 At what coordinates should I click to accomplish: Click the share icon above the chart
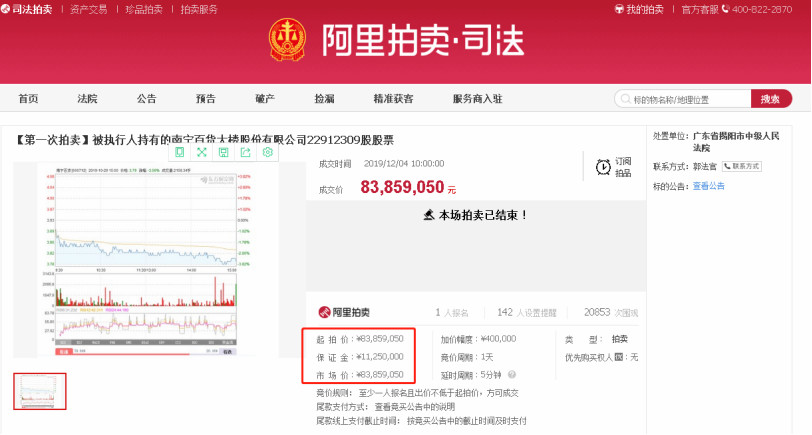pyautogui.click(x=245, y=152)
